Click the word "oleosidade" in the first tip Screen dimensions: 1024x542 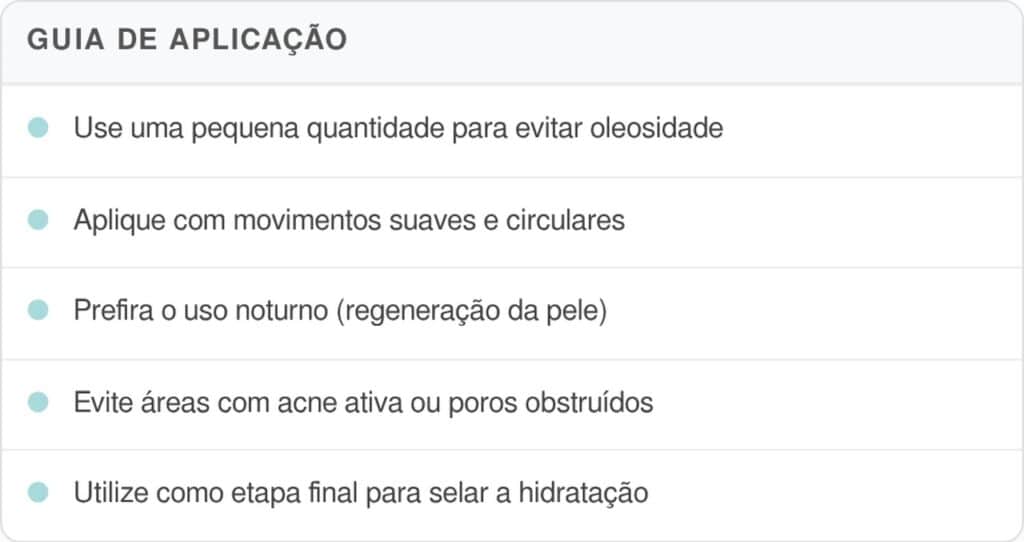pos(656,127)
